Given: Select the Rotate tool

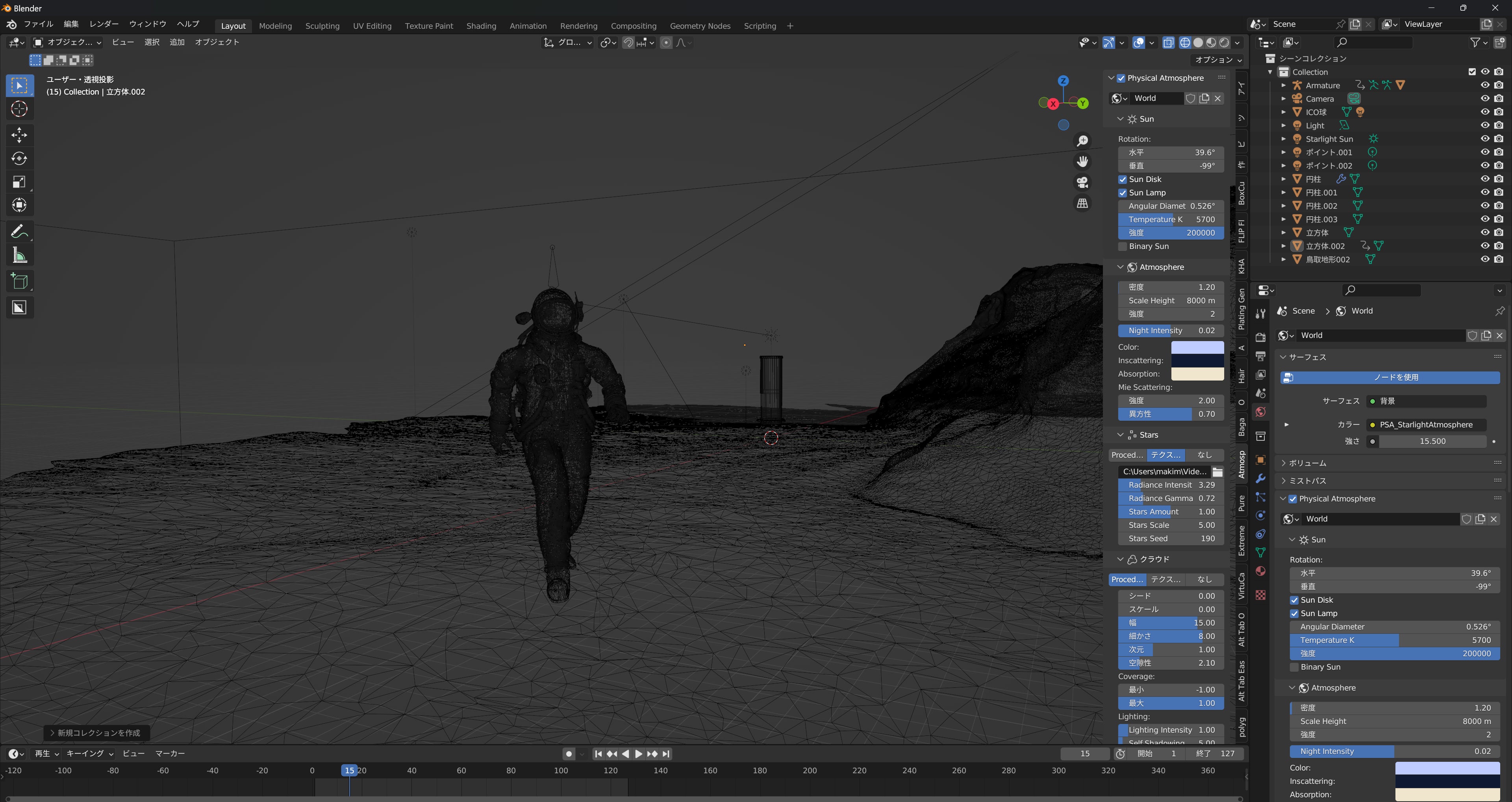Looking at the screenshot, I should pyautogui.click(x=19, y=158).
